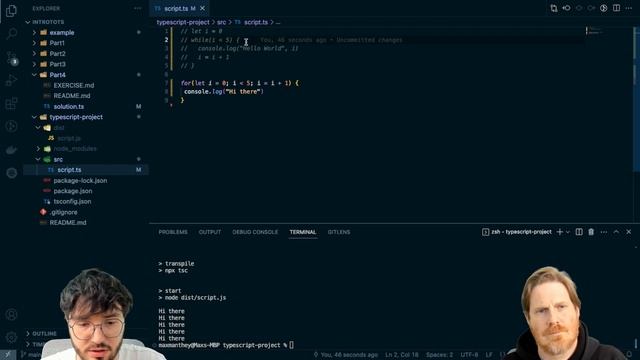
Task: Open the Docker view in activity bar
Action: pyautogui.click(x=11, y=149)
